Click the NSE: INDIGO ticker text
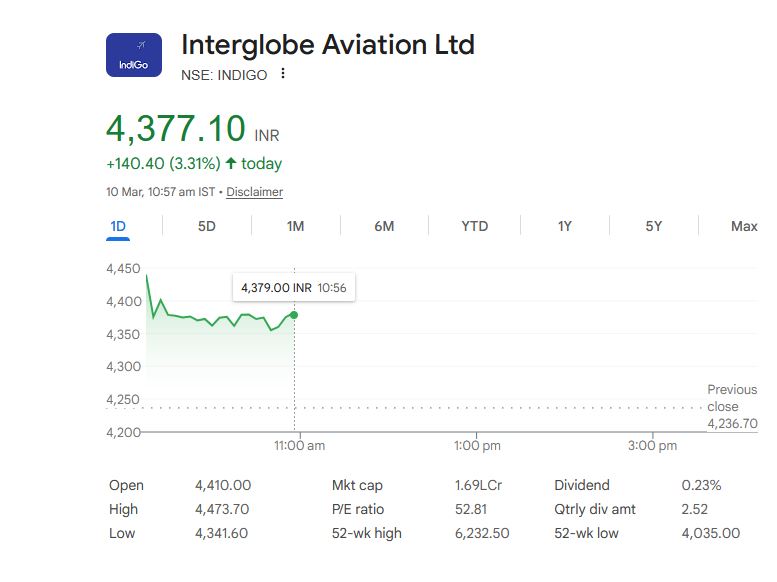 224,75
